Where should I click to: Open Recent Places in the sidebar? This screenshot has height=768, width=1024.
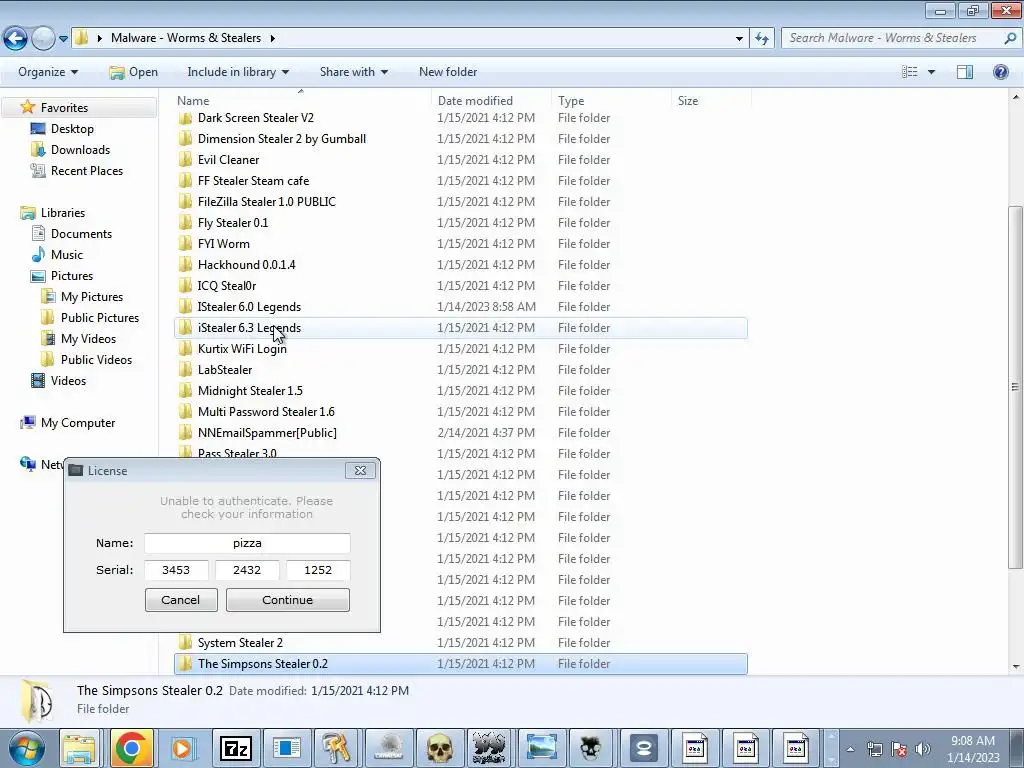tap(87, 170)
